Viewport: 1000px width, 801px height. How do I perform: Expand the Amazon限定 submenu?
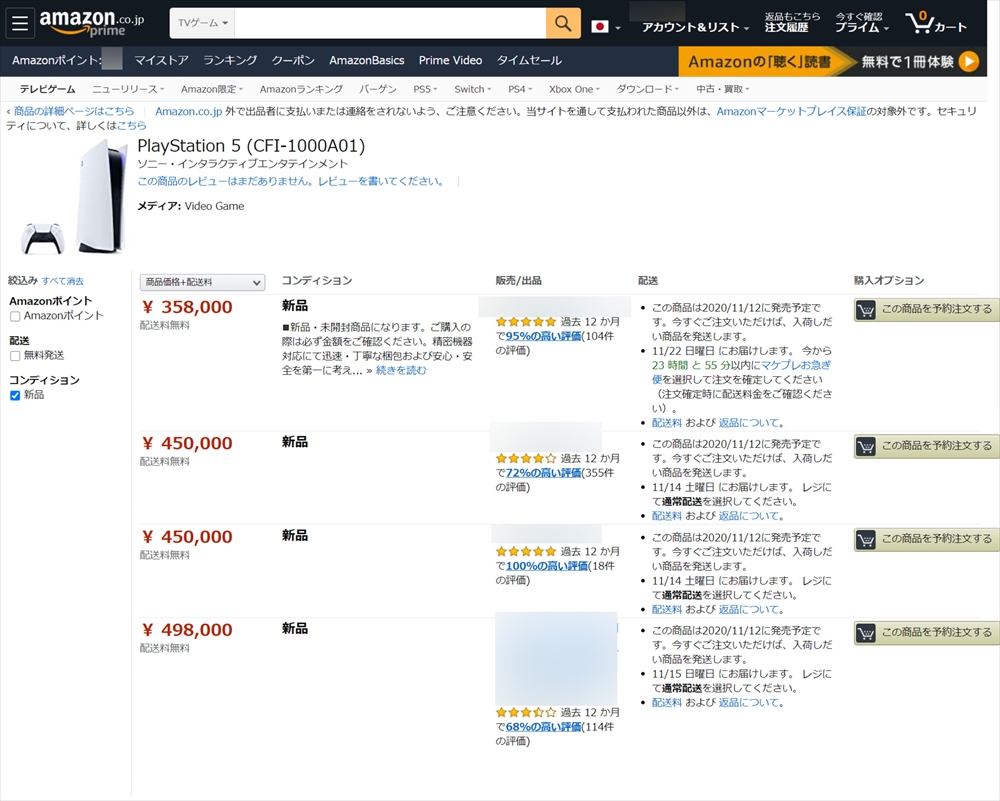212,89
